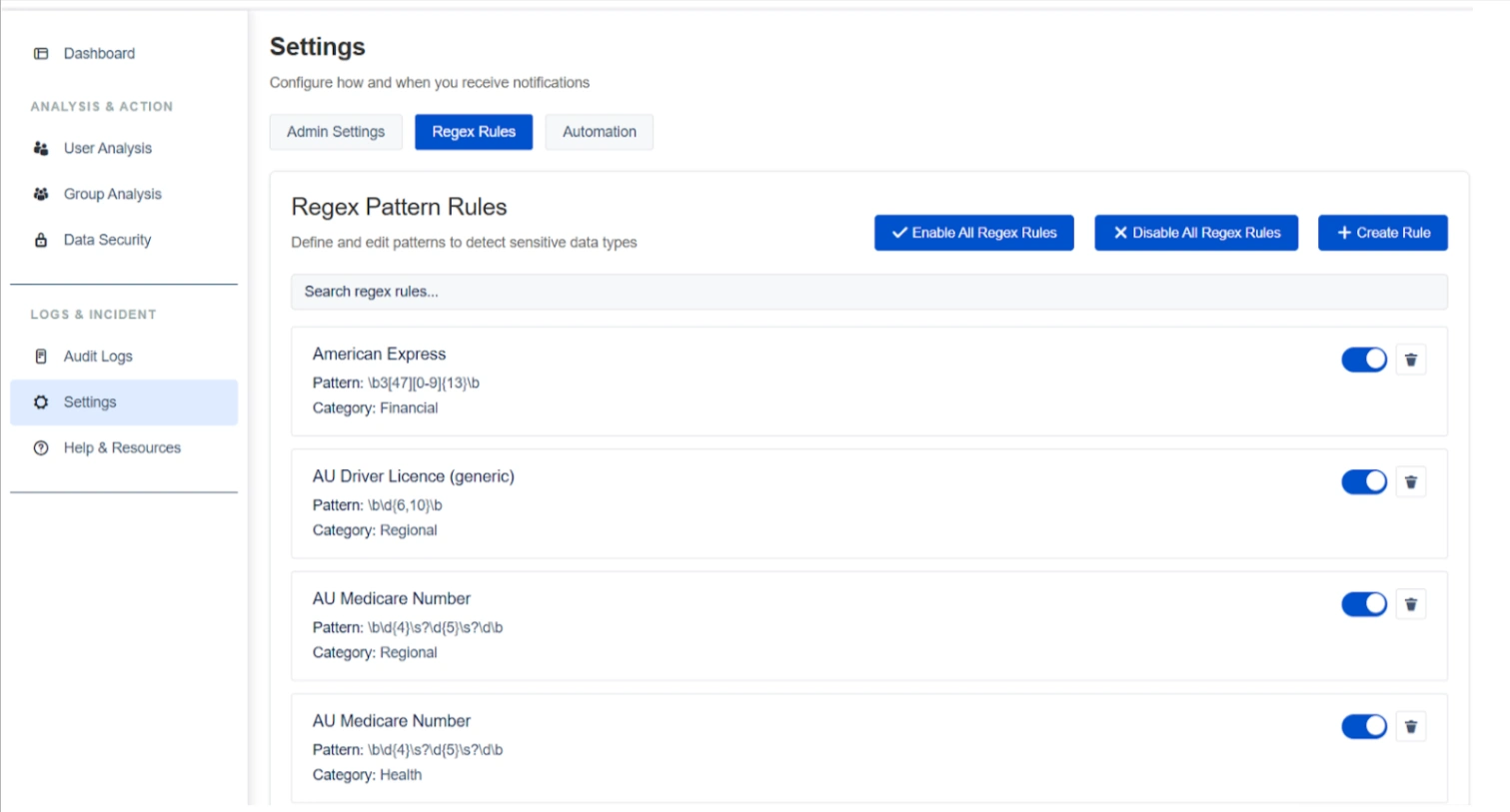Open Audit Logs via its document icon
Image resolution: width=1510 pixels, height=812 pixels.
coord(41,357)
